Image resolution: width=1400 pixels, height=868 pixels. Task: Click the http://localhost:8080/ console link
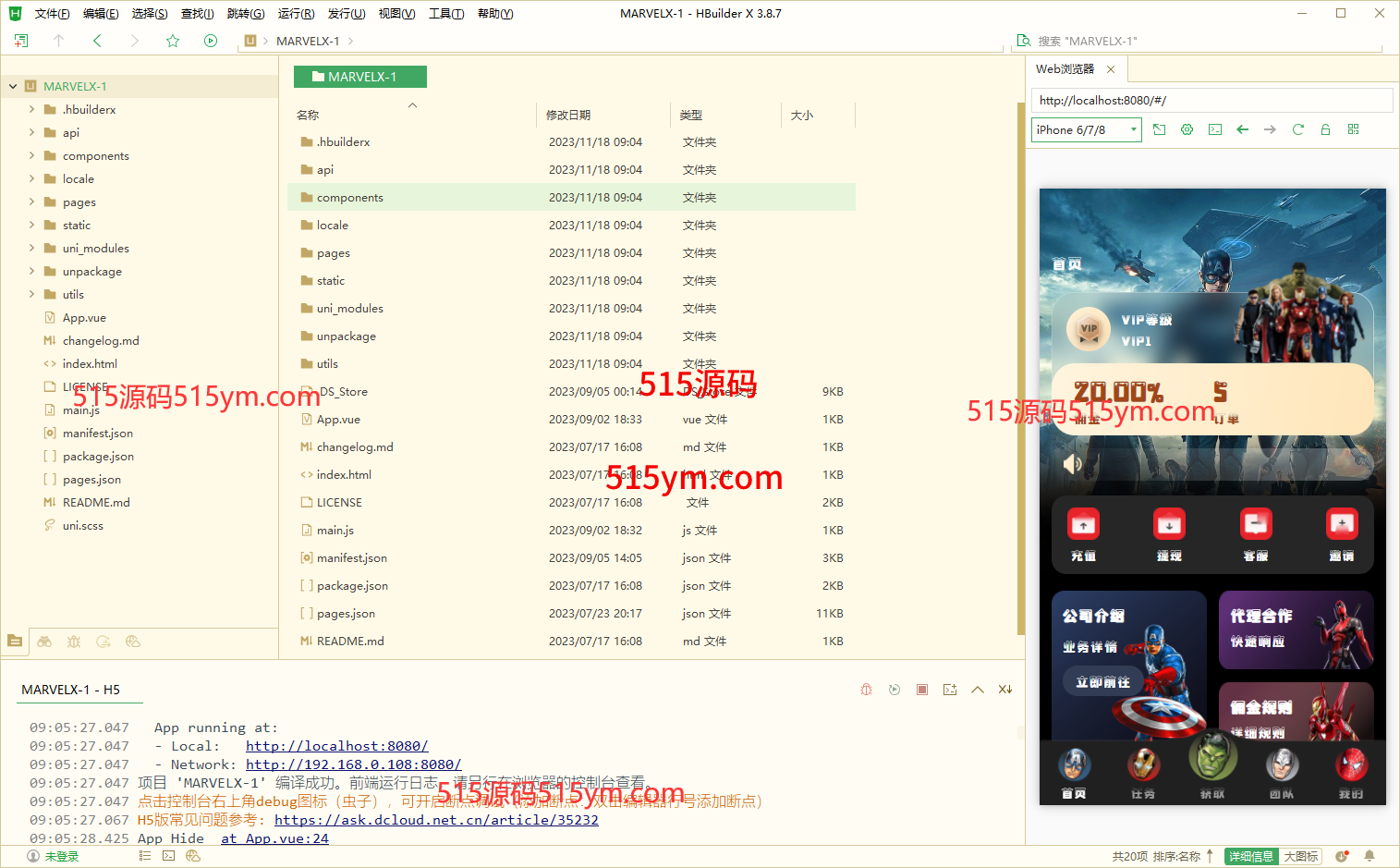(336, 746)
